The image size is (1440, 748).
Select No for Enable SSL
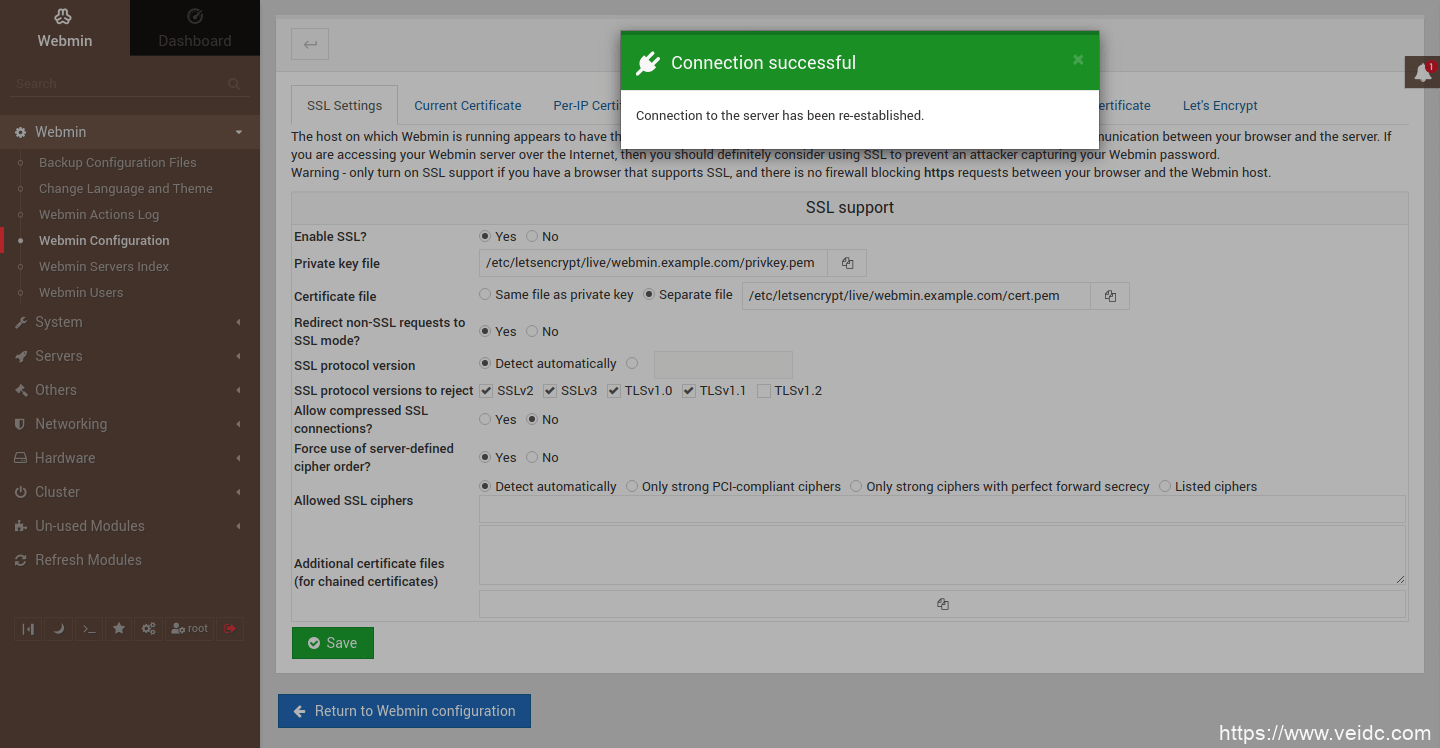tap(532, 237)
